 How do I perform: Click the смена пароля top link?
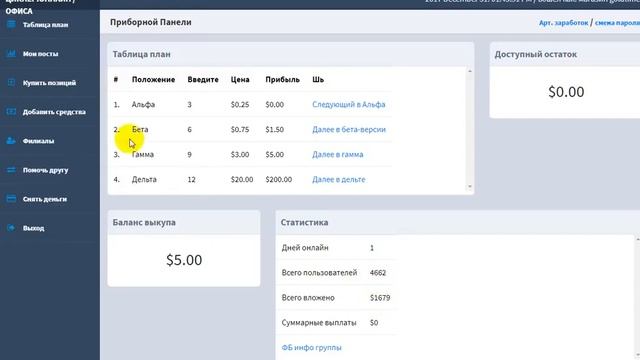[x=617, y=23]
